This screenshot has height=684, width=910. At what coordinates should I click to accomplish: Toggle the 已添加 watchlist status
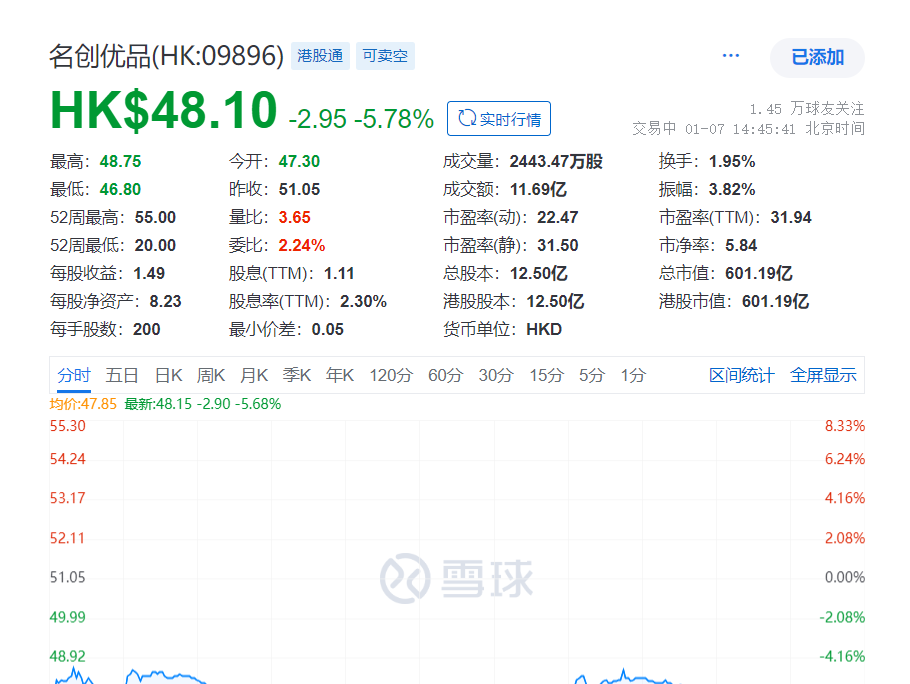click(x=817, y=58)
